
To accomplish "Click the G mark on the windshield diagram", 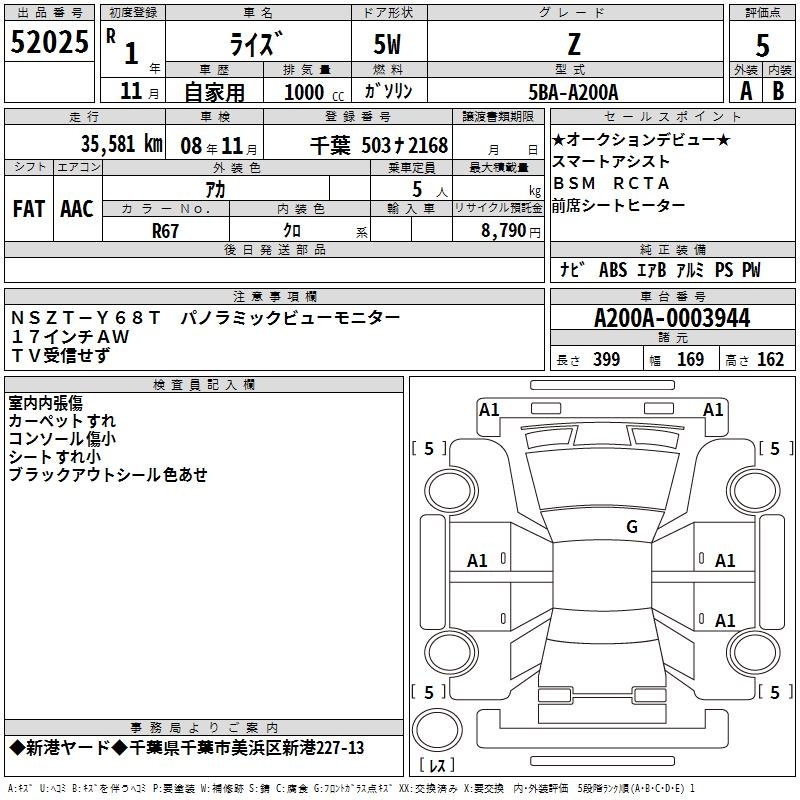I will 631,527.
